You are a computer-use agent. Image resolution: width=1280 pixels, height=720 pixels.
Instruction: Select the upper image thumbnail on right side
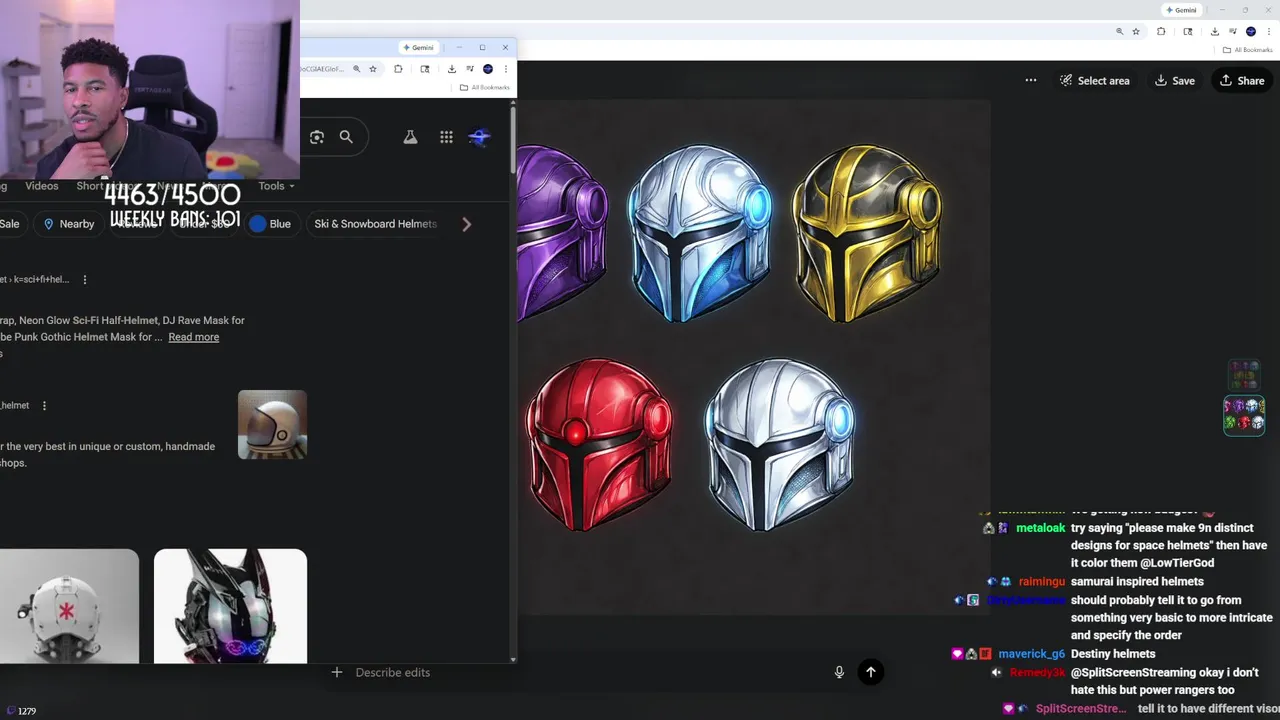point(1244,375)
